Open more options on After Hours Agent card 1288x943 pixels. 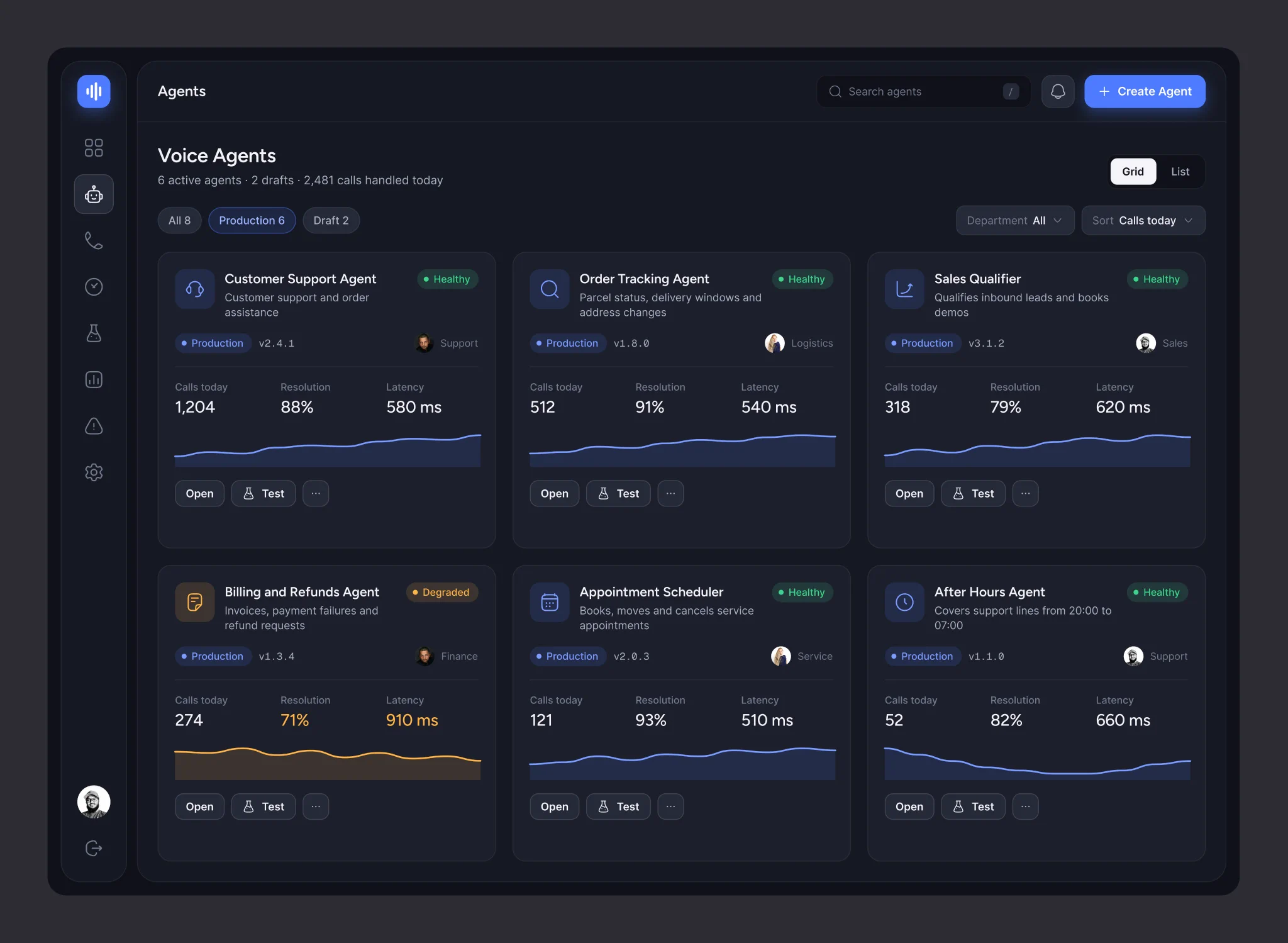tap(1025, 806)
